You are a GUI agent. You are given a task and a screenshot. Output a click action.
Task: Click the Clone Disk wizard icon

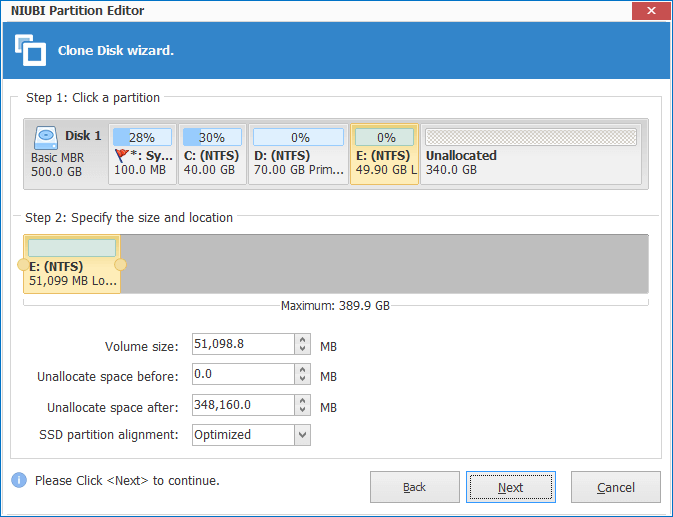30,50
